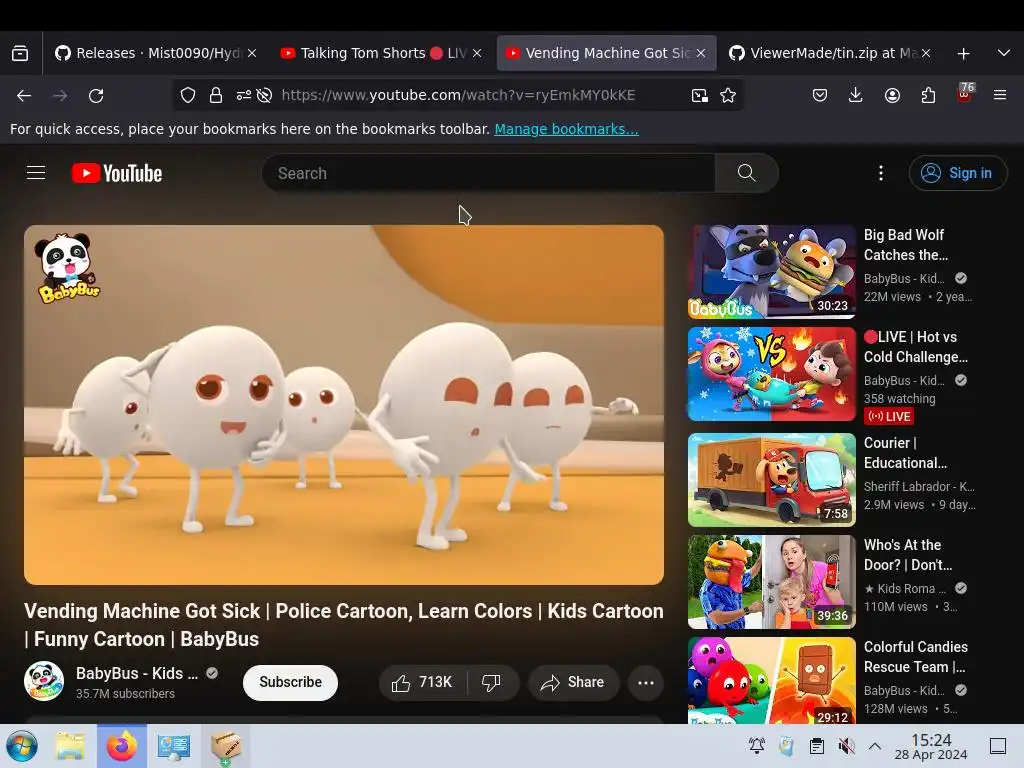1024x768 pixels.
Task: Click the site security padlock icon
Action: tap(216, 95)
